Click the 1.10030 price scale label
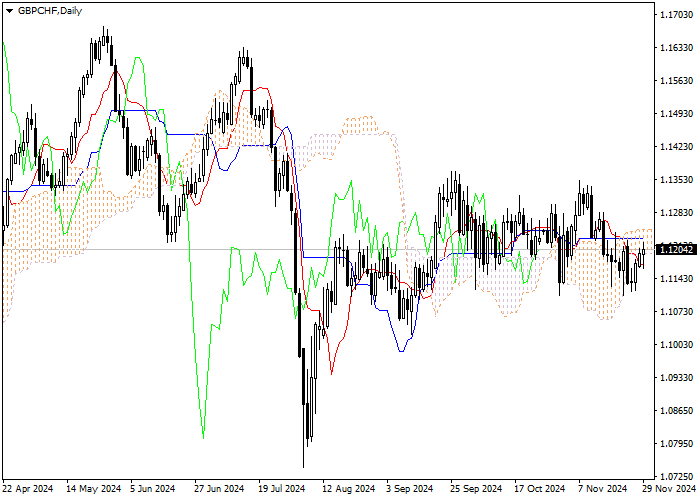The width and height of the screenshot is (700, 500). [x=676, y=345]
